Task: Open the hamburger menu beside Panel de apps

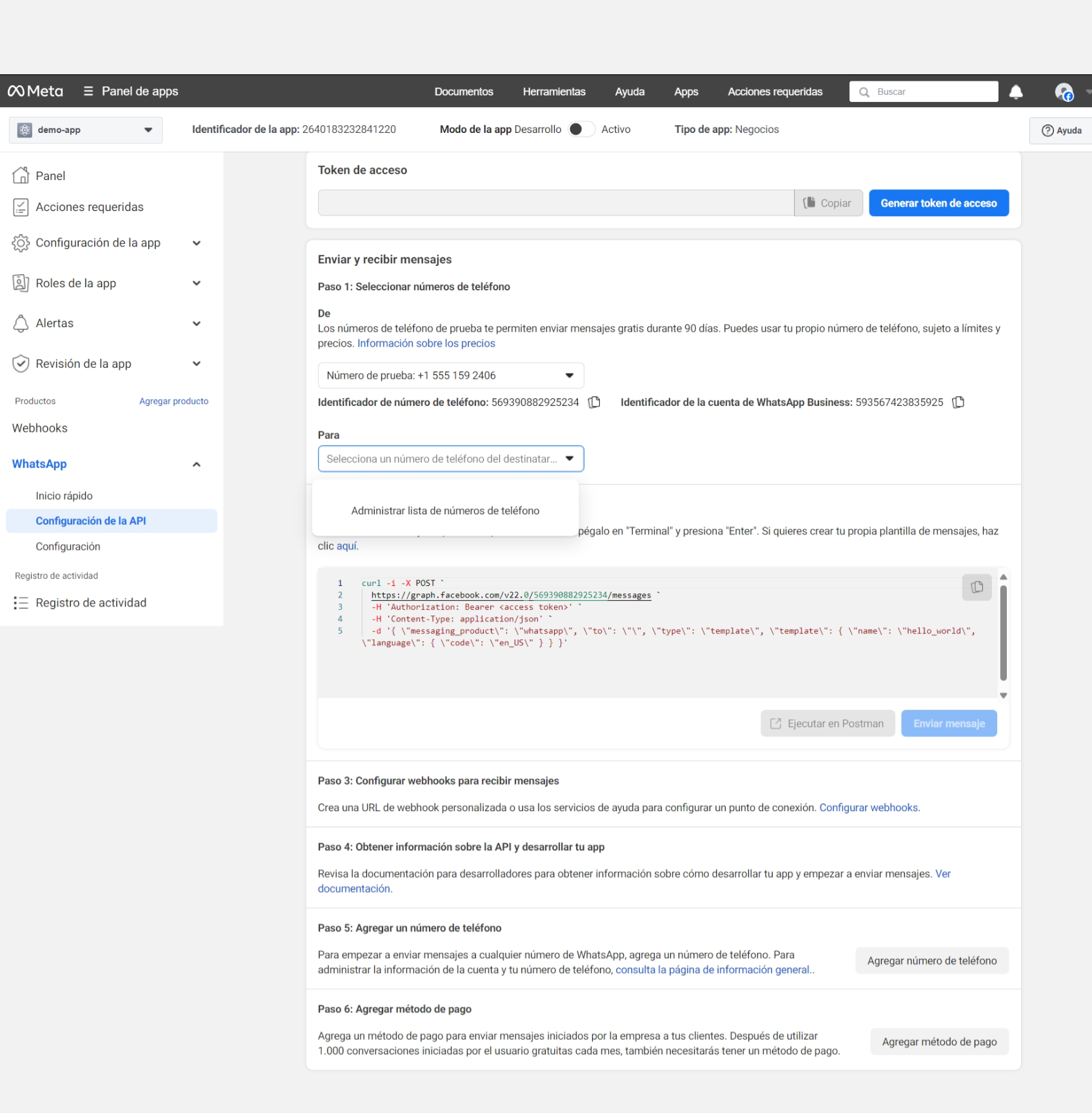Action: 88,91
